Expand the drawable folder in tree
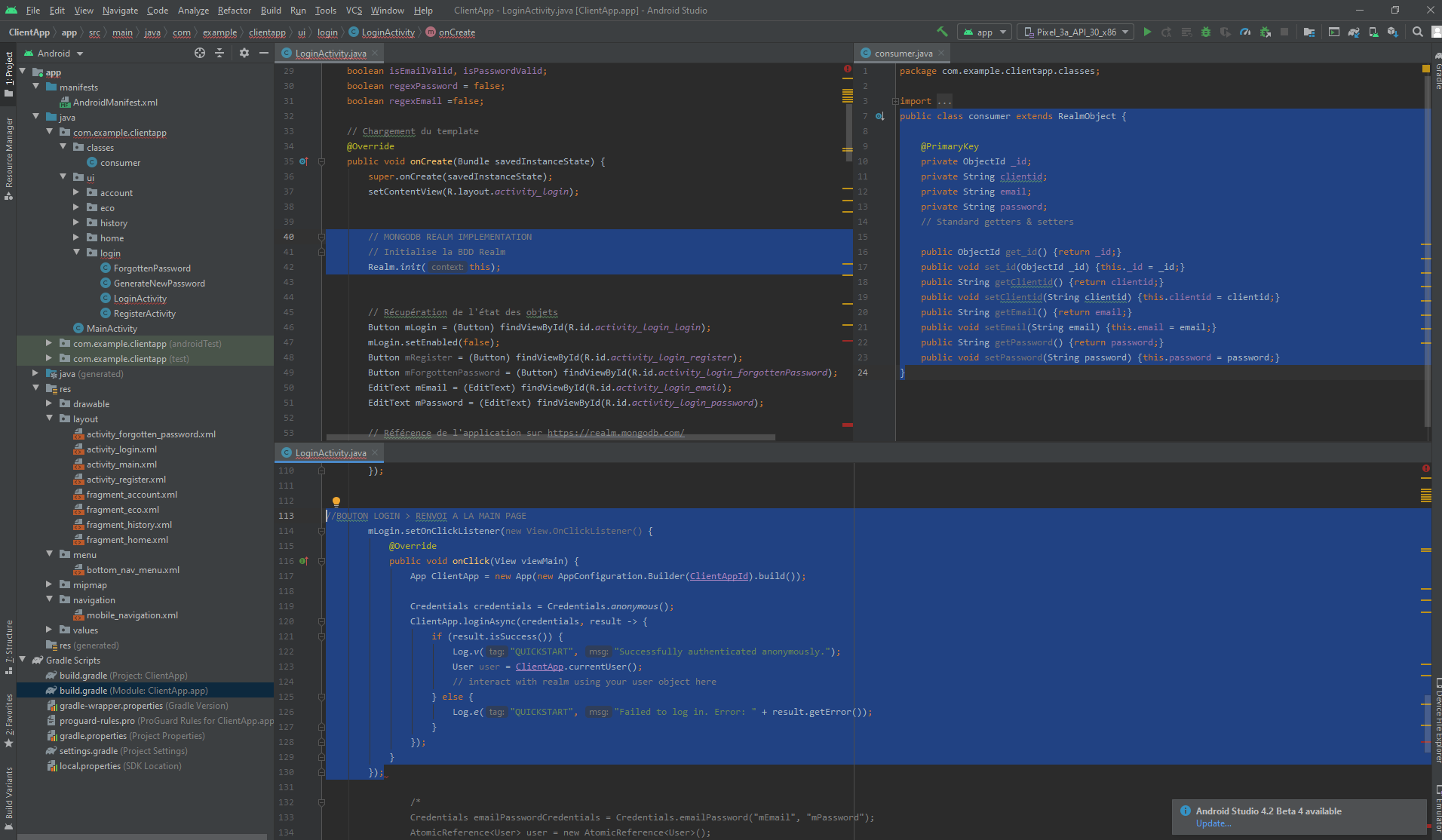1442x840 pixels. pos(49,404)
